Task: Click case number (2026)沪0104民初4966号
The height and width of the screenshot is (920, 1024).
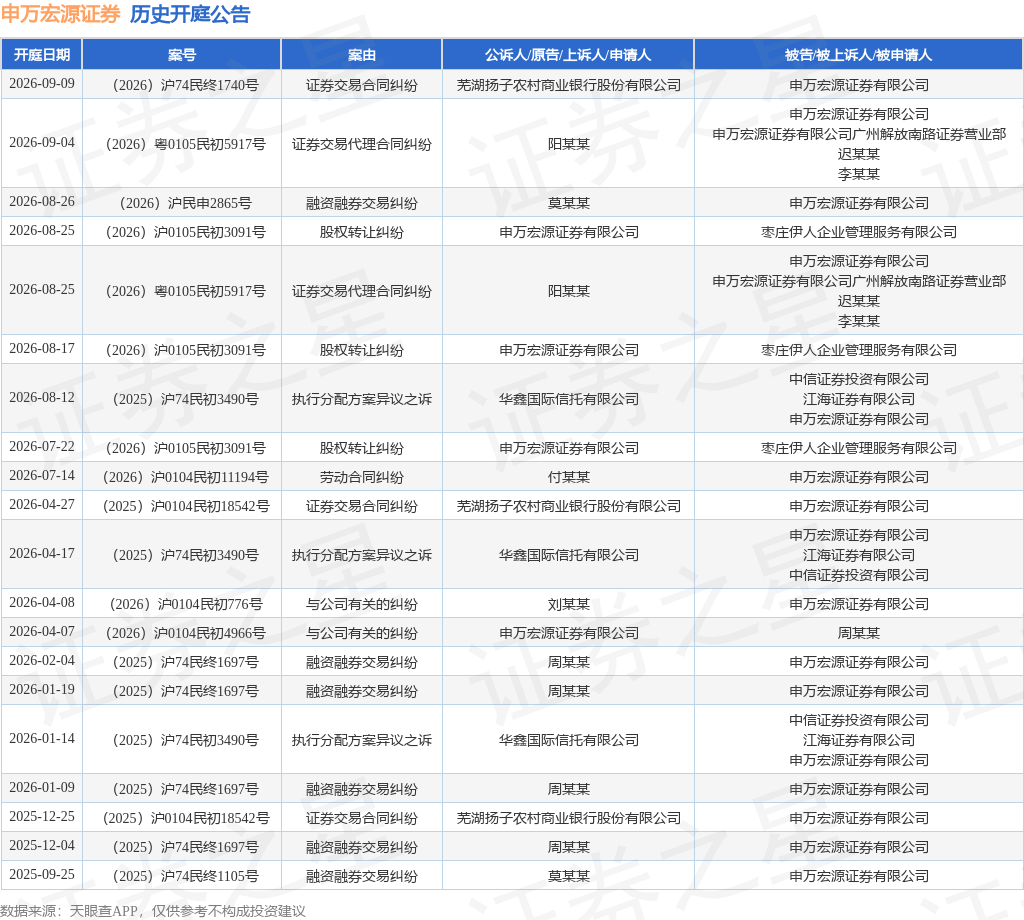Action: pyautogui.click(x=185, y=633)
